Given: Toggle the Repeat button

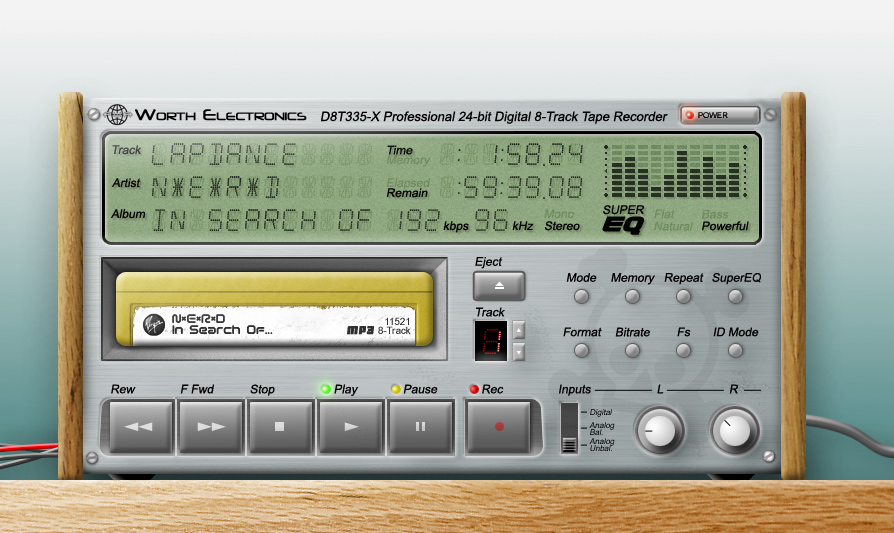Looking at the screenshot, I should click(683, 296).
